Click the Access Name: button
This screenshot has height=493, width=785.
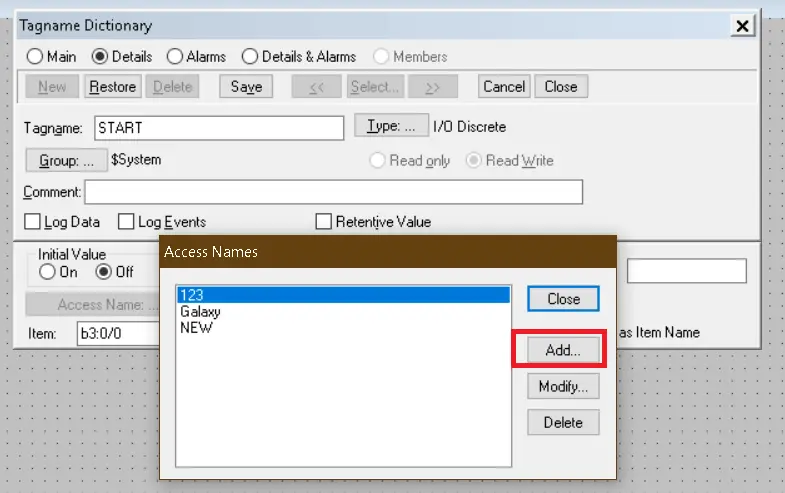(93, 304)
